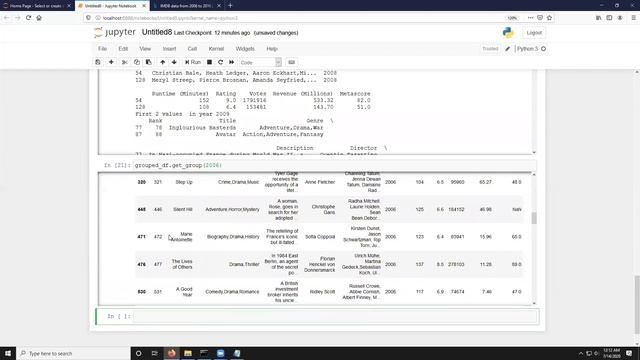Restart kernel and run all fast-forward icon
640x360 pixels.
231,62
